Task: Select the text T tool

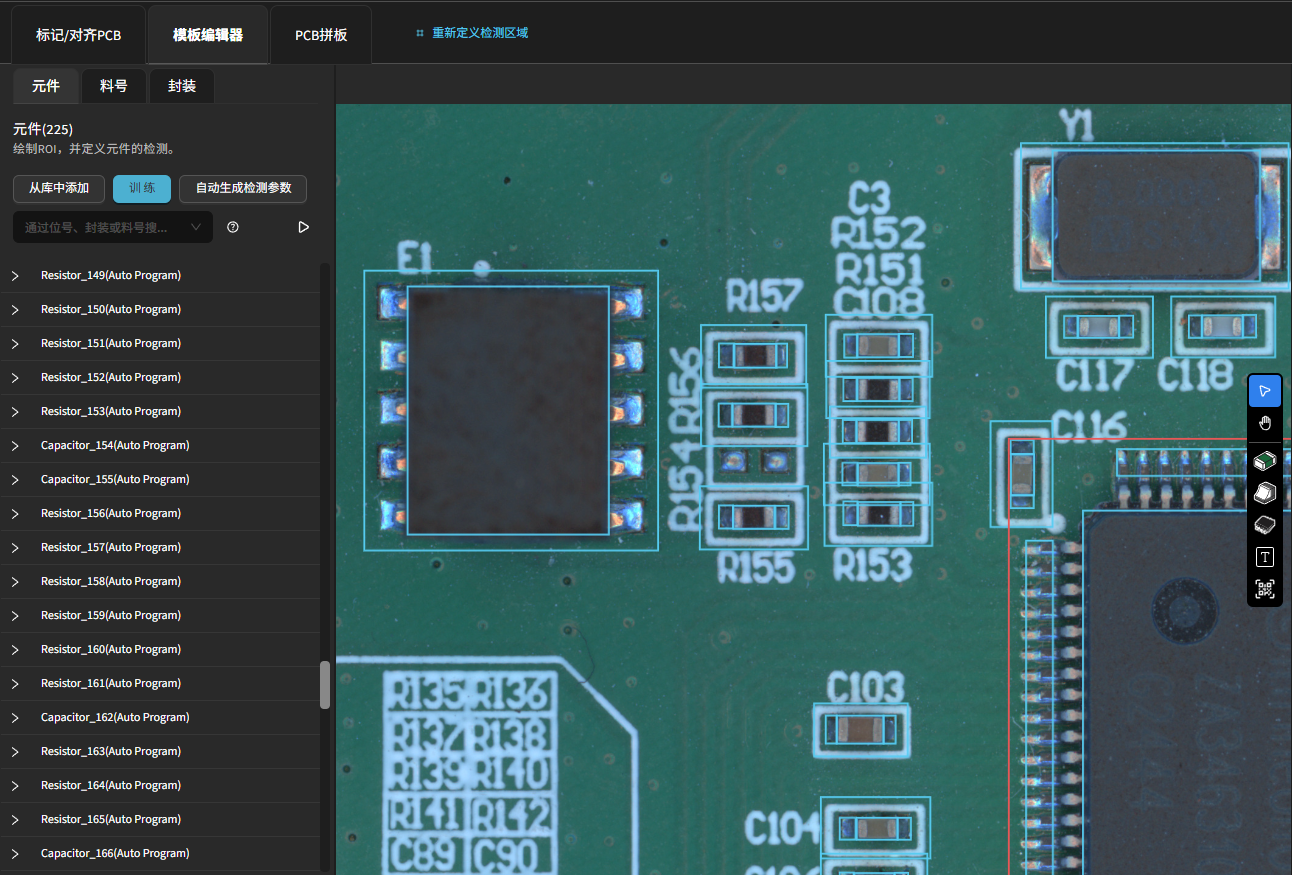Action: pos(1265,557)
